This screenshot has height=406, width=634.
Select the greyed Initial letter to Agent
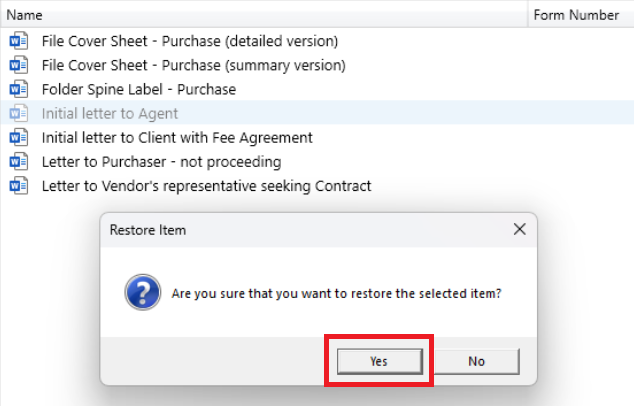110,113
